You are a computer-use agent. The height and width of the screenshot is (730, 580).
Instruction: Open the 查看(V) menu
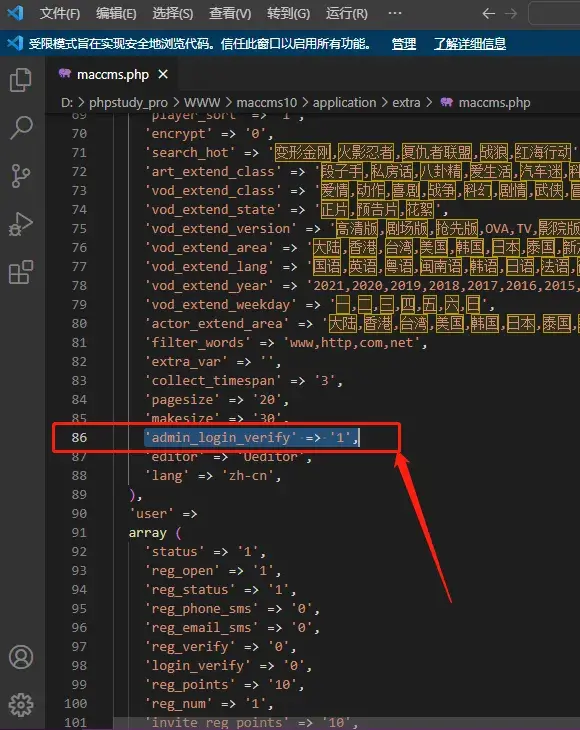point(230,14)
